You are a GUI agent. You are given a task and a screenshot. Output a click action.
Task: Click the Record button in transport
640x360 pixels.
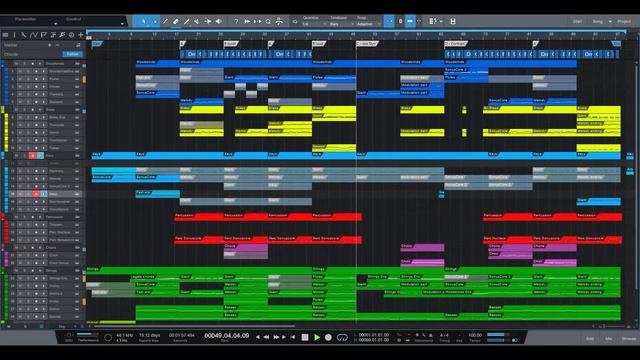point(328,338)
